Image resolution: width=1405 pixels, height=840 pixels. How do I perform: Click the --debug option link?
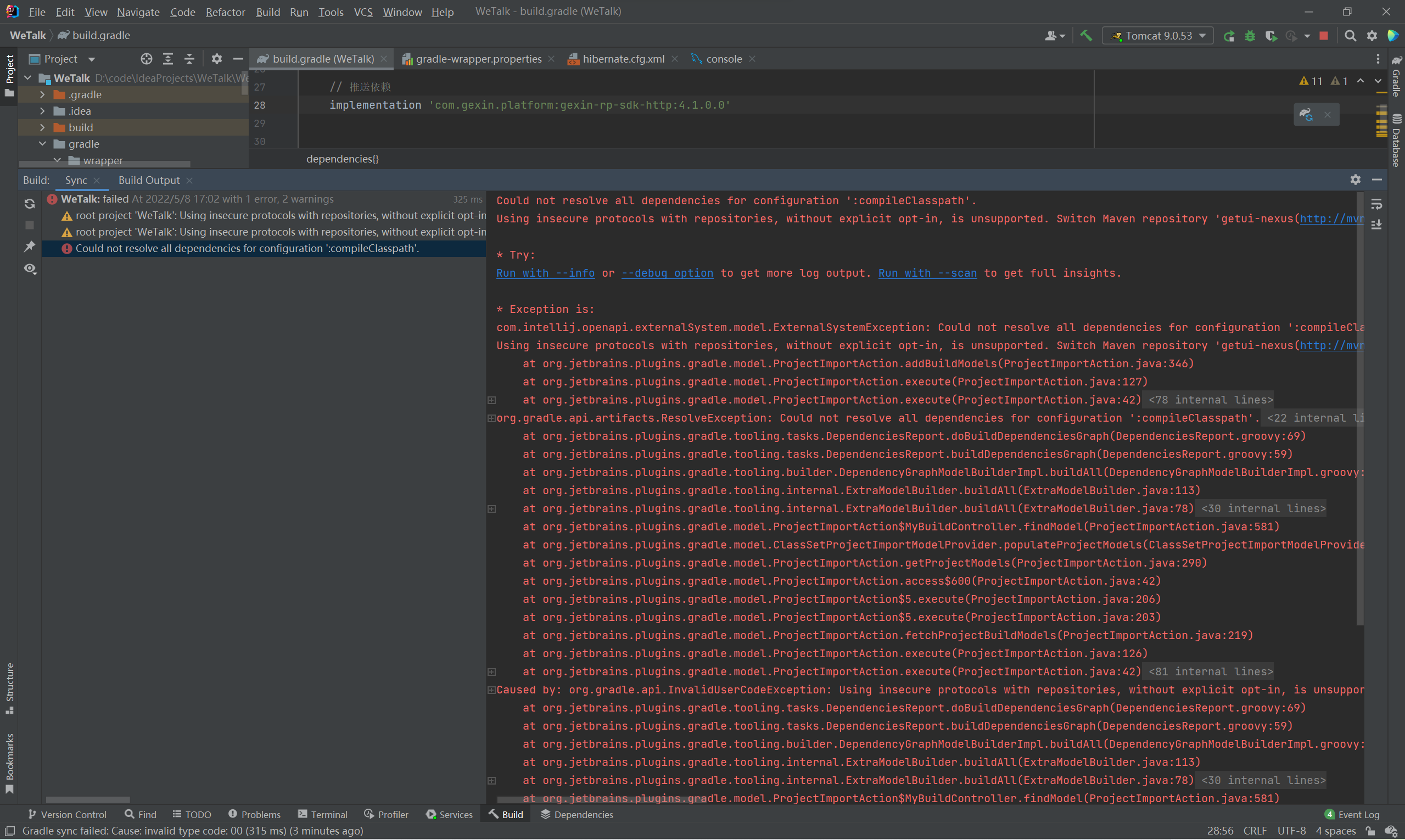tap(667, 273)
